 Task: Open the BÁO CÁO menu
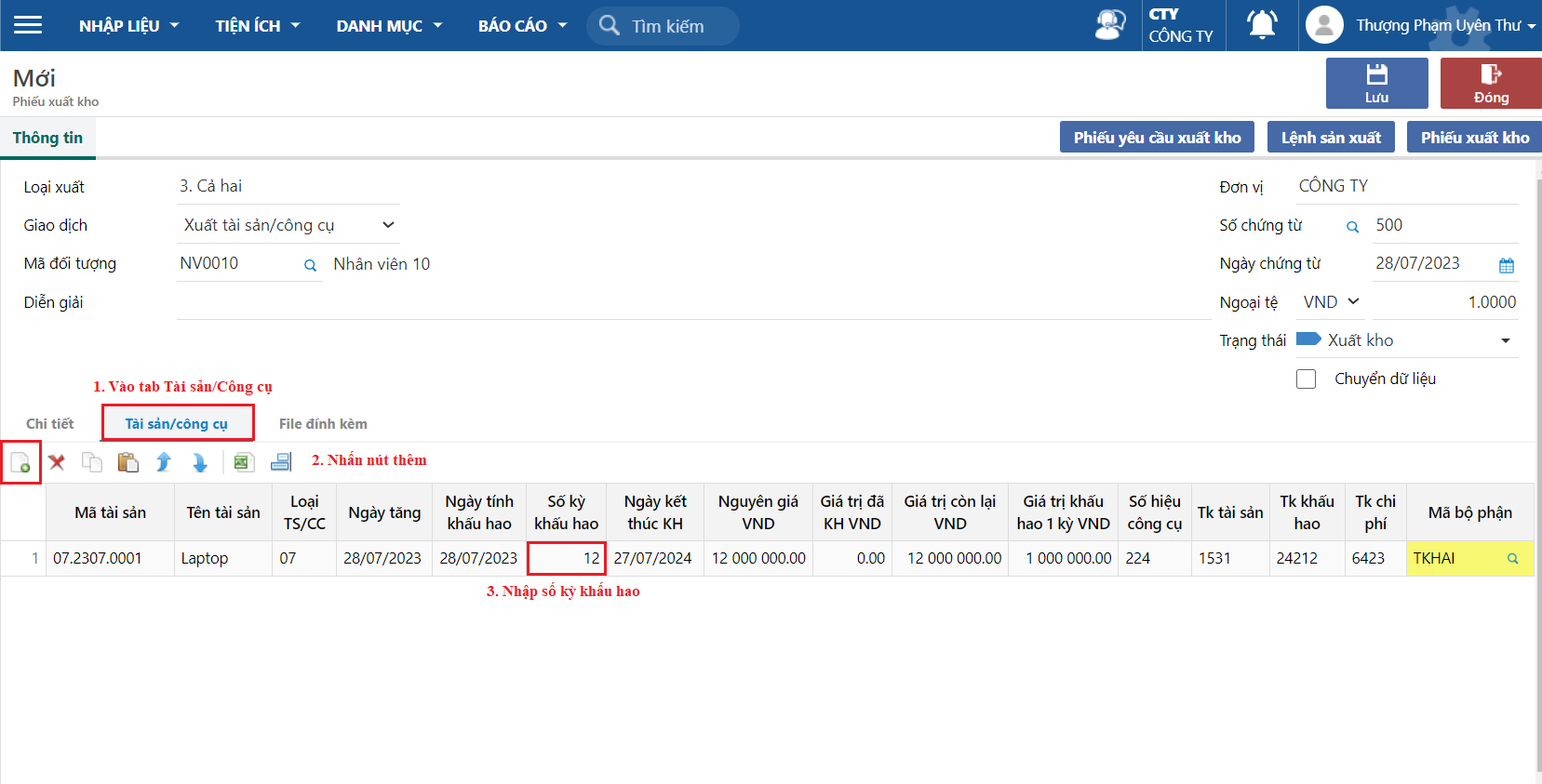[x=521, y=26]
